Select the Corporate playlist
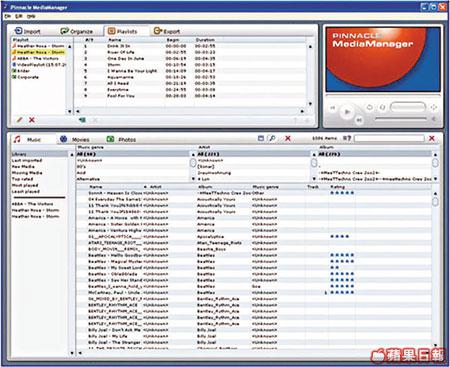The image size is (450, 367). click(x=26, y=77)
